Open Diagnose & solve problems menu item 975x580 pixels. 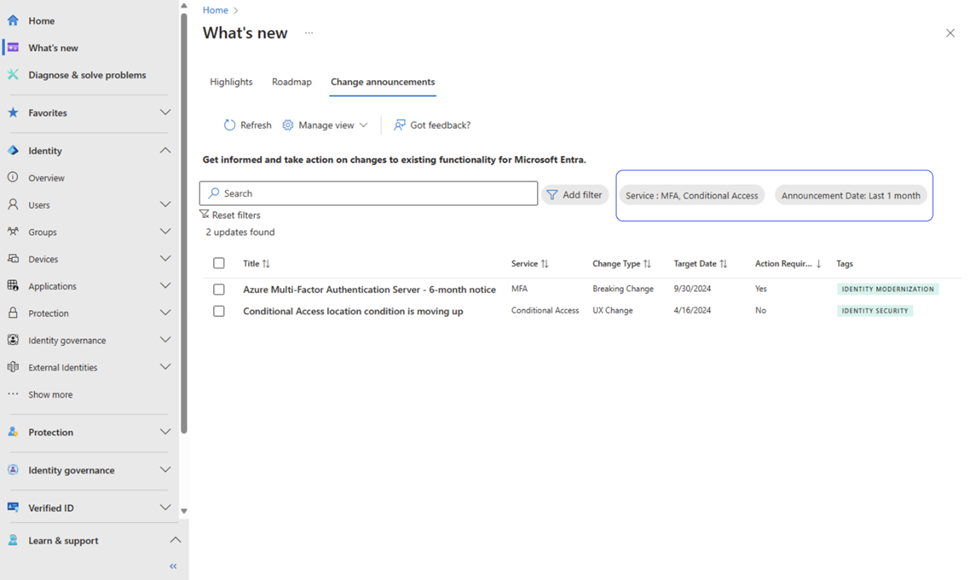87,75
